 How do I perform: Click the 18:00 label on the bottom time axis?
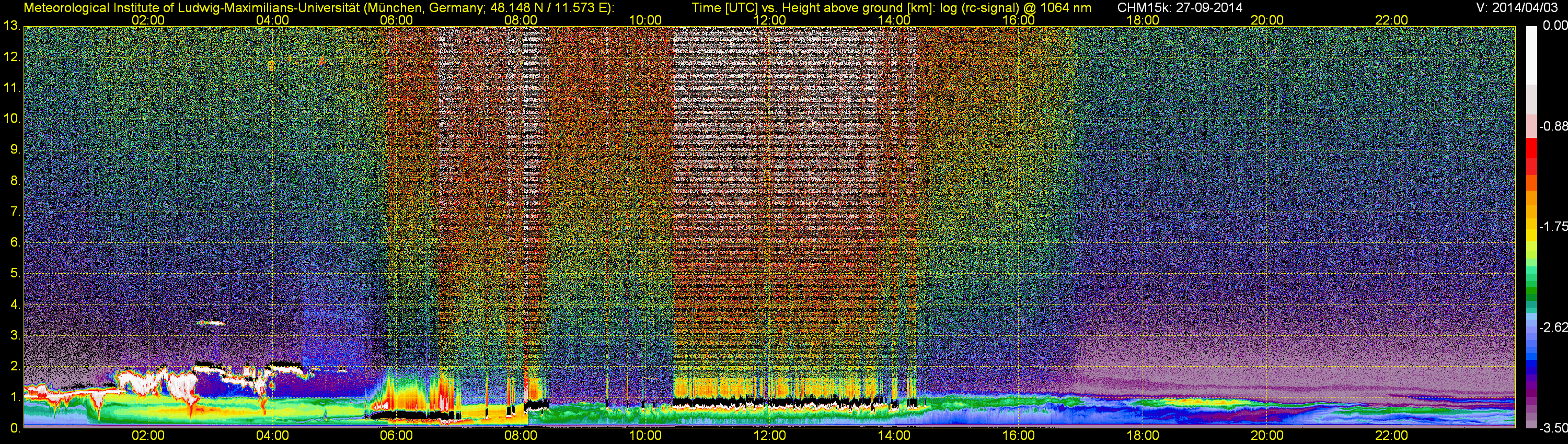[x=1143, y=436]
